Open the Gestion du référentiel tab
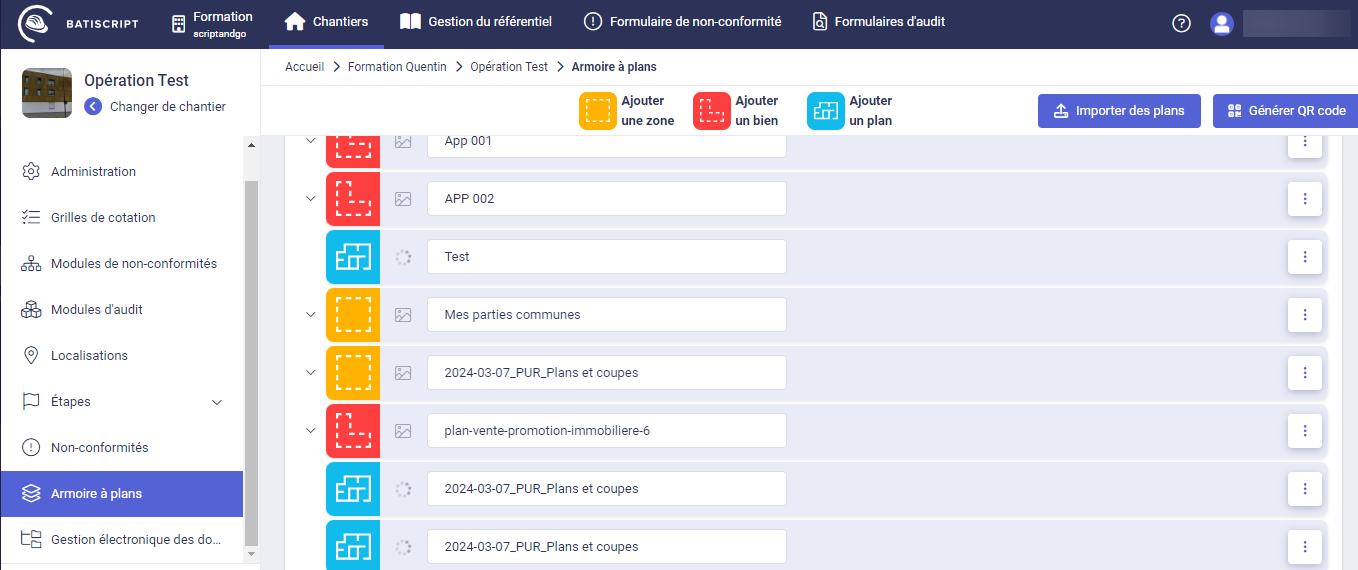Viewport: 1358px width, 570px height. pyautogui.click(x=475, y=22)
